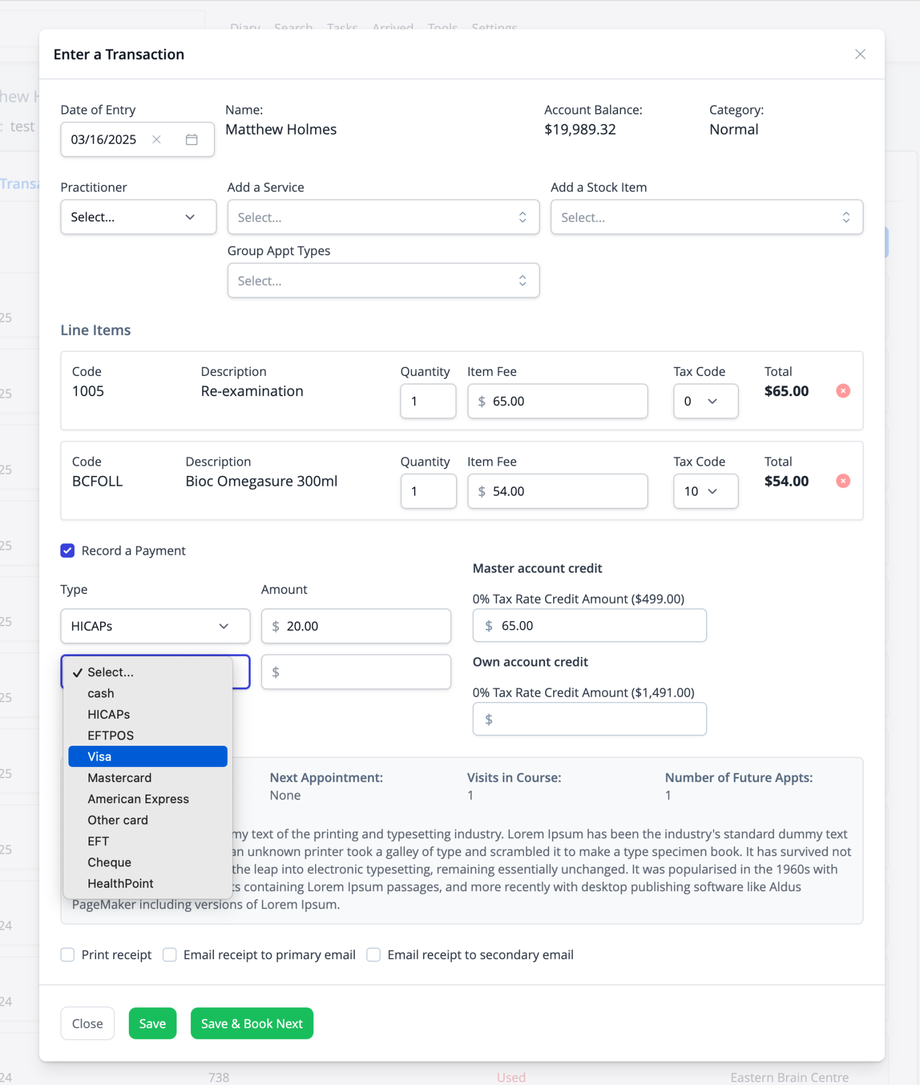Choose Mastercard payment type option

tap(120, 778)
